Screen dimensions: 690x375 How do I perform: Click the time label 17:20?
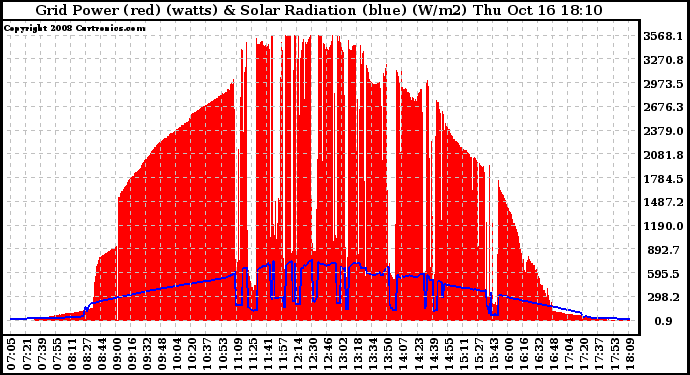[x=584, y=354]
